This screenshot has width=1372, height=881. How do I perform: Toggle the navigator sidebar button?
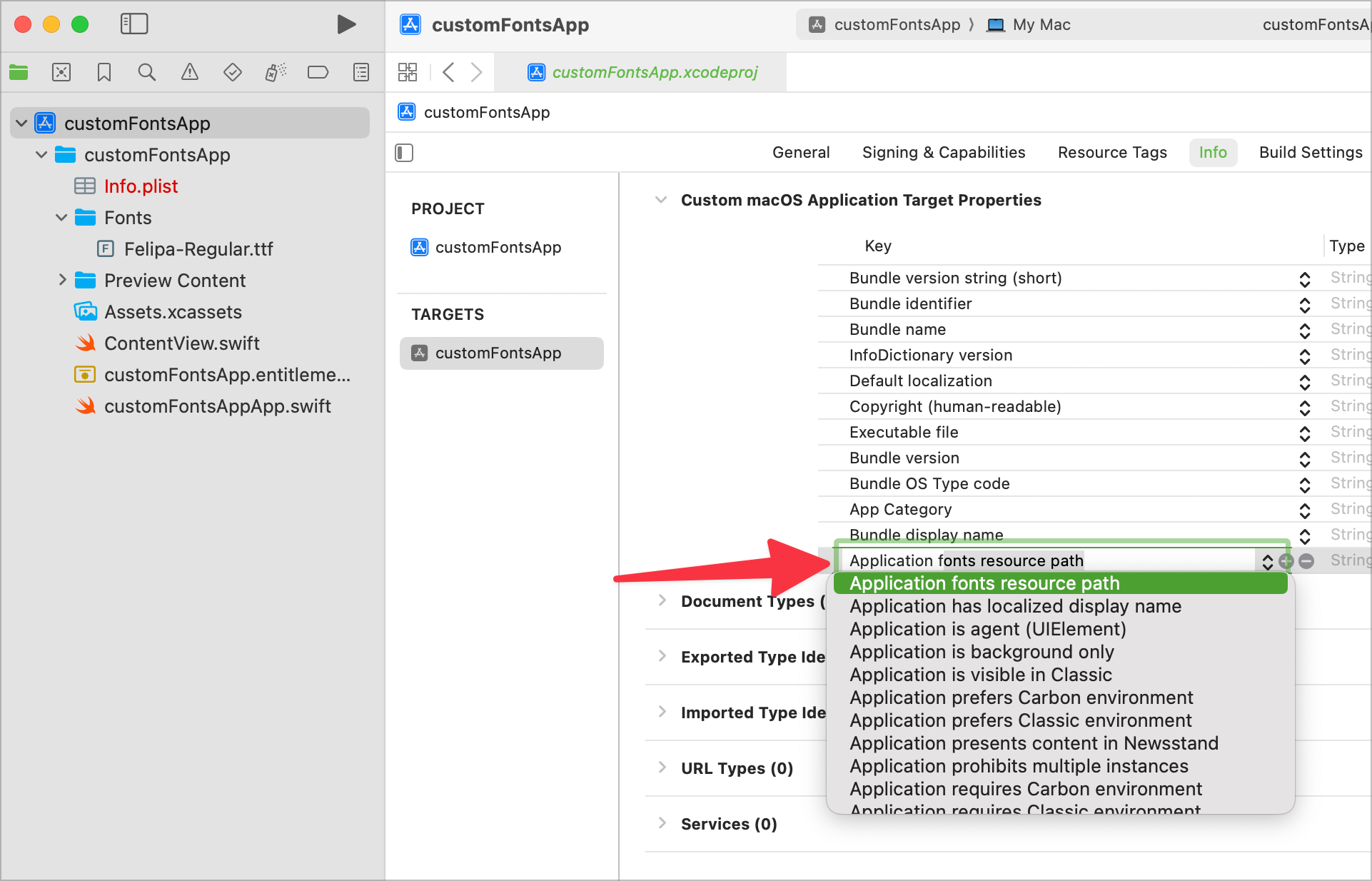pyautogui.click(x=134, y=24)
